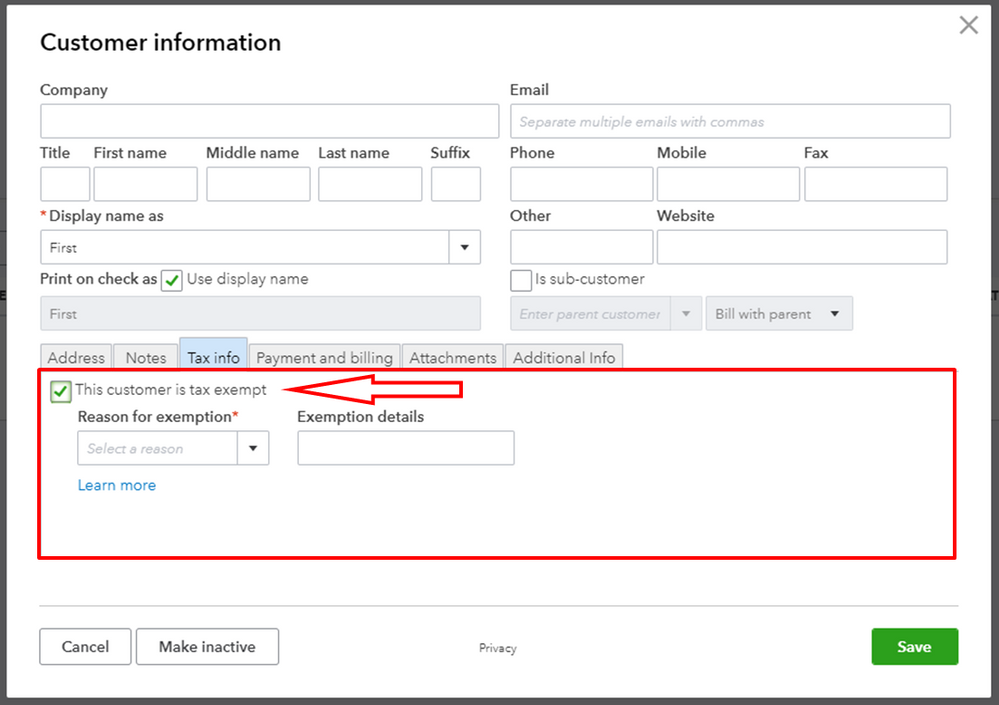Close the Customer information dialog
The image size is (999, 705).
(968, 26)
